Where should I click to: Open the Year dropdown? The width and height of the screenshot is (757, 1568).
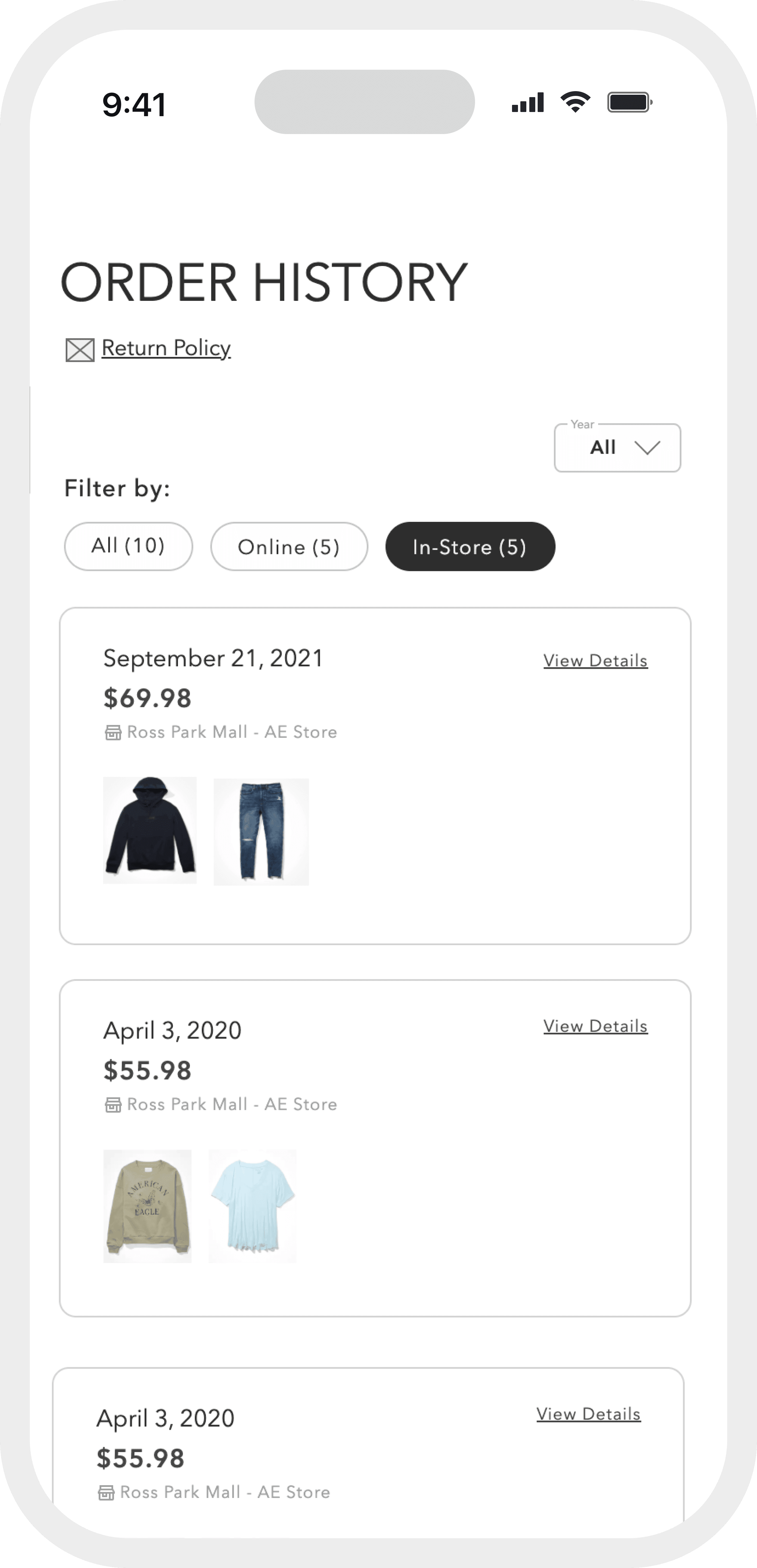(616, 448)
